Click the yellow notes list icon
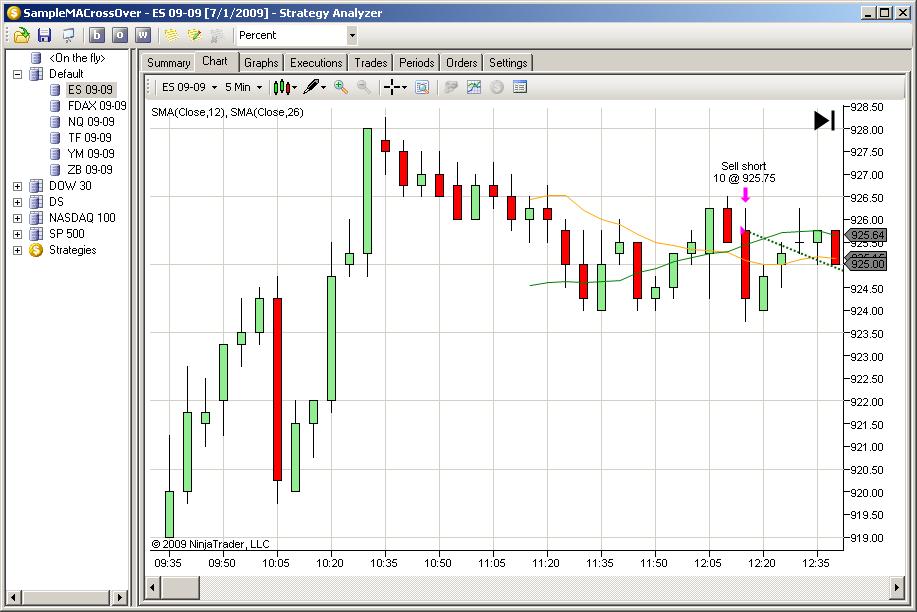917x612 pixels. click(171, 36)
